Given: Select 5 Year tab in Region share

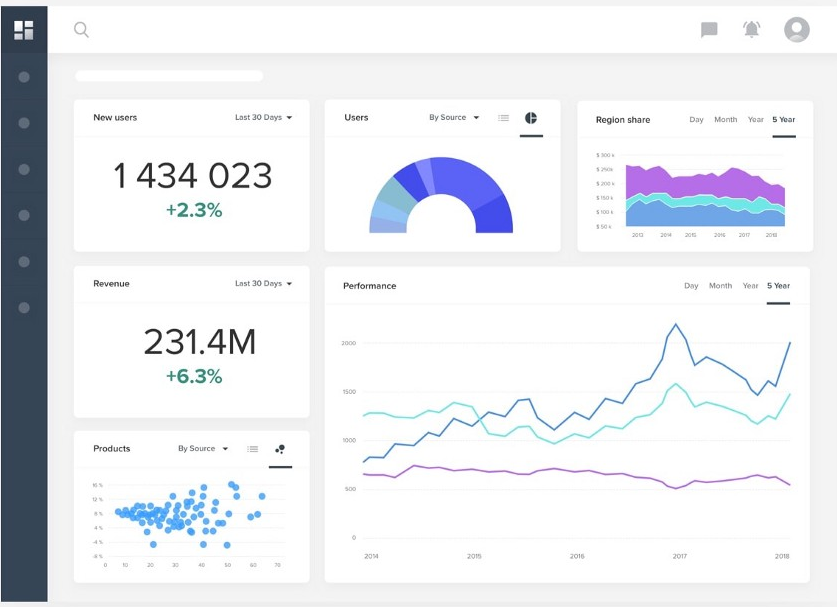Looking at the screenshot, I should click(784, 120).
